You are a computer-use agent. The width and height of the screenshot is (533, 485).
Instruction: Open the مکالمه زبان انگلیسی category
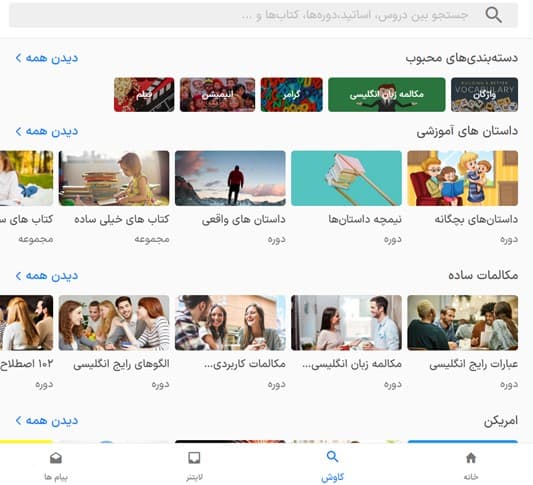coord(386,94)
